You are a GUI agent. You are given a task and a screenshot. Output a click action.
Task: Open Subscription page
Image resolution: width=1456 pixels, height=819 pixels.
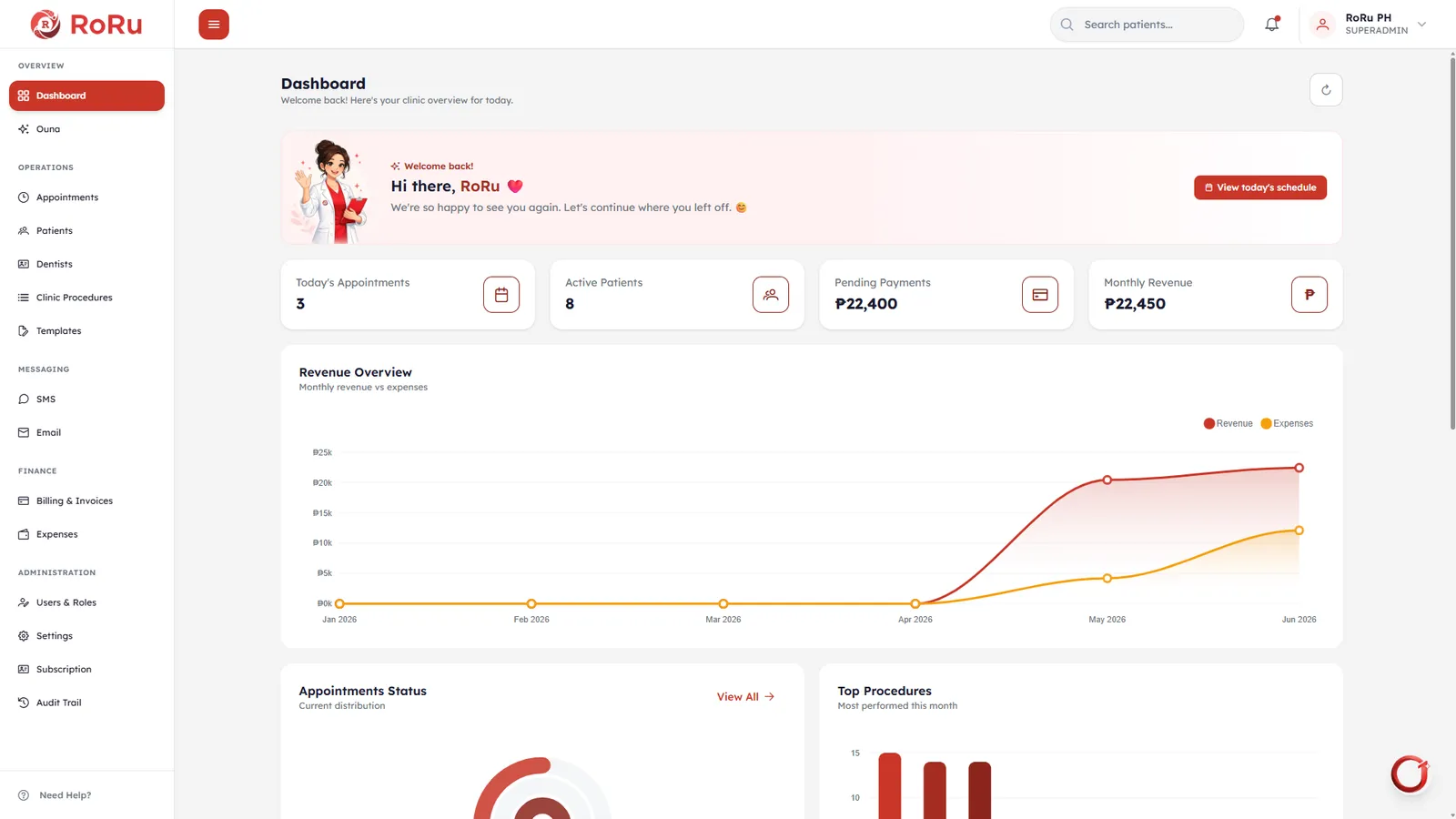86,669
